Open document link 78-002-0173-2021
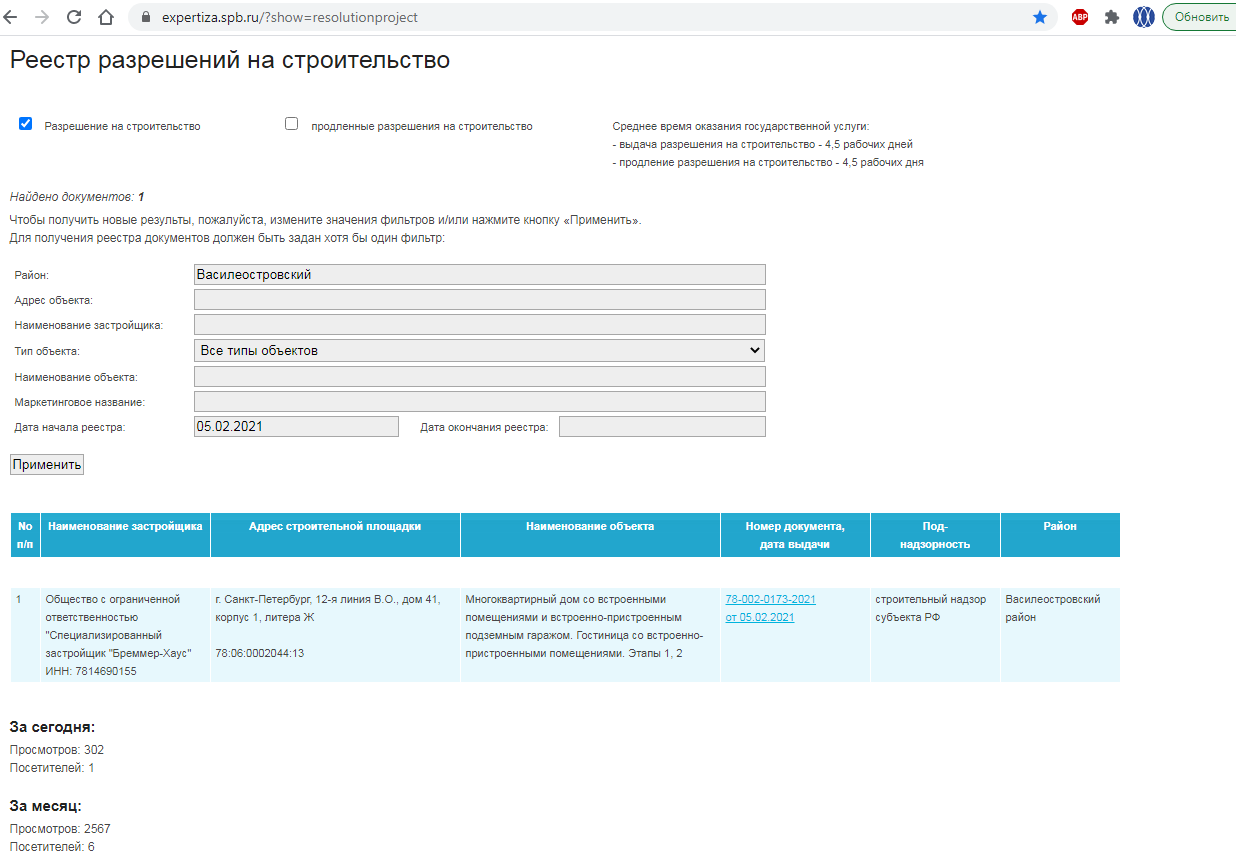Screen dimensions: 1236x865 tap(770, 599)
